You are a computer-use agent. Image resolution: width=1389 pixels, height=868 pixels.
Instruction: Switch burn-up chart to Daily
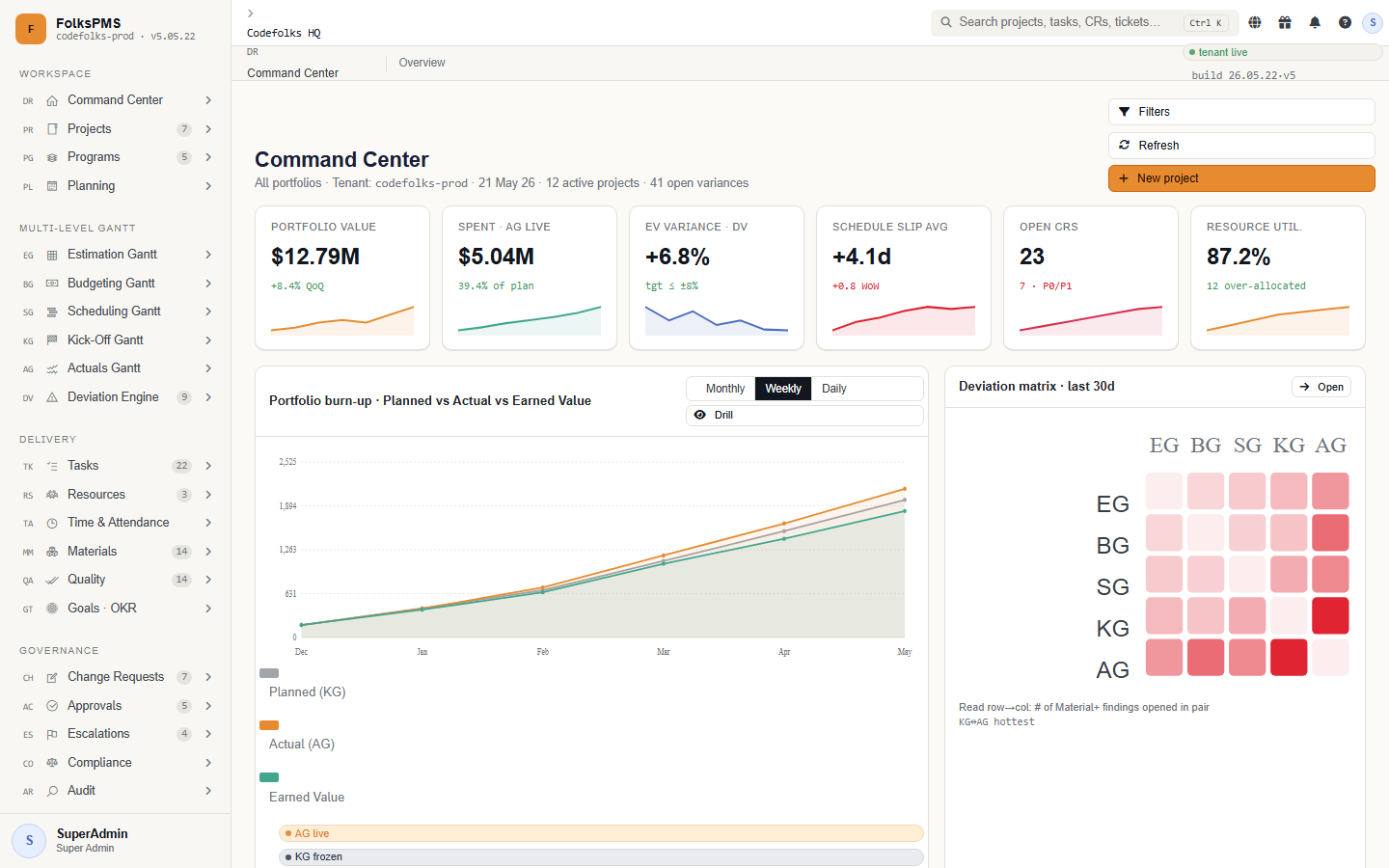[x=834, y=389]
